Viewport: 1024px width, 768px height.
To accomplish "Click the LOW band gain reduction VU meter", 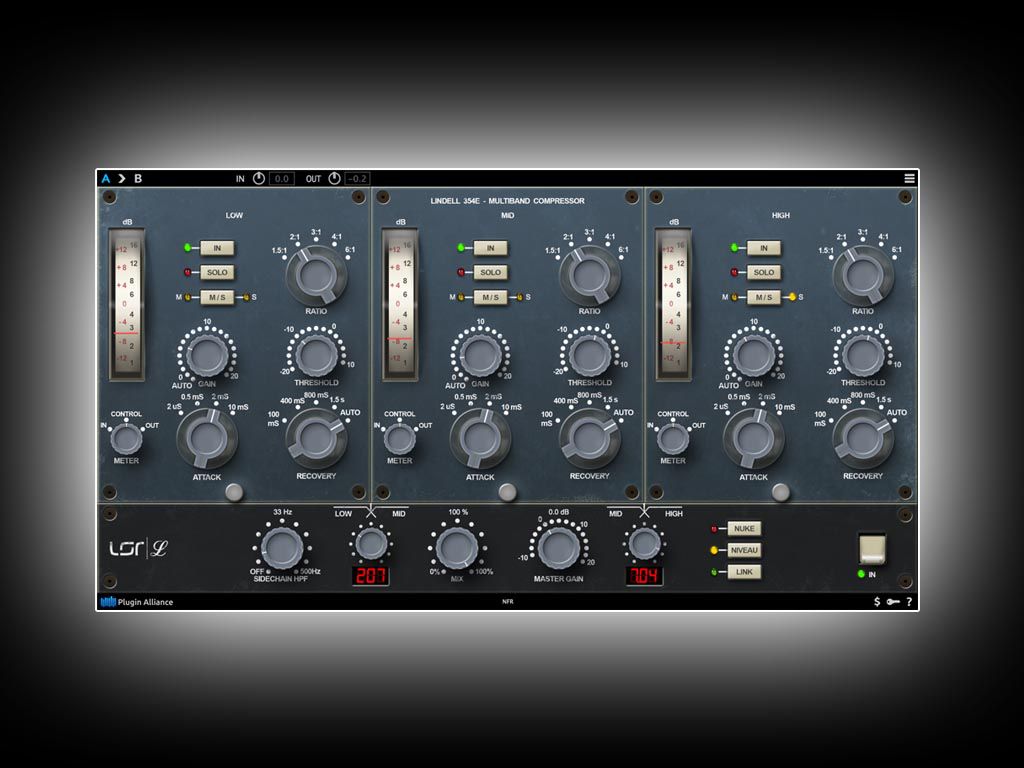I will coord(127,304).
